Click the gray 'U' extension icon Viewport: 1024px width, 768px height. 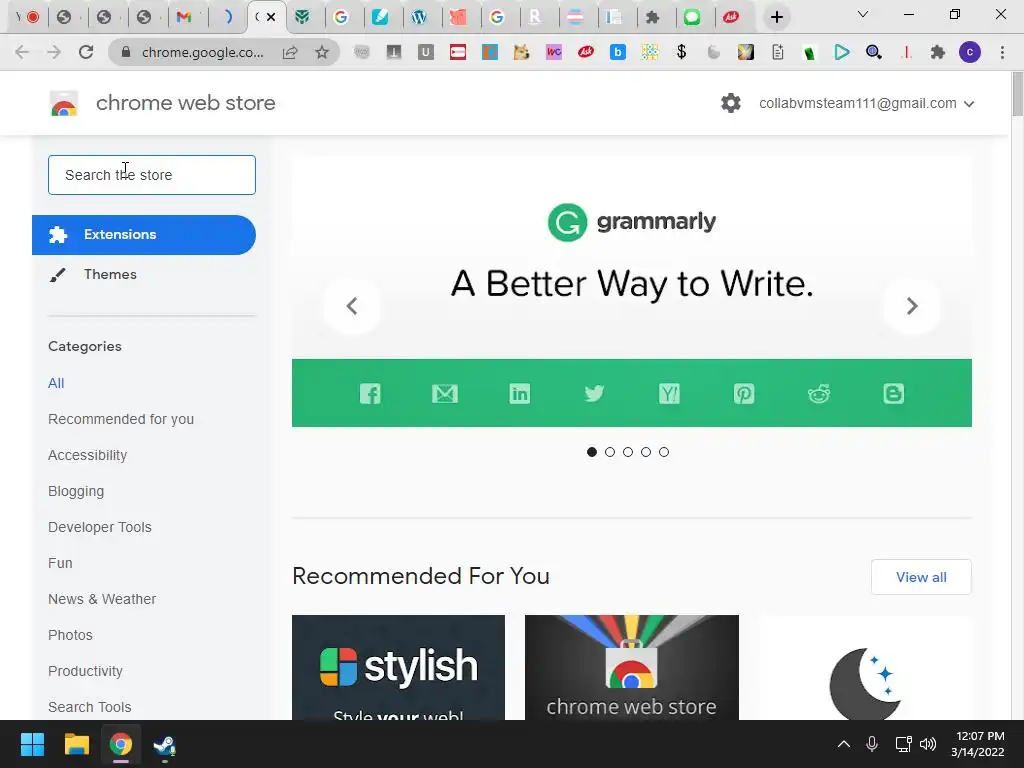(x=426, y=52)
